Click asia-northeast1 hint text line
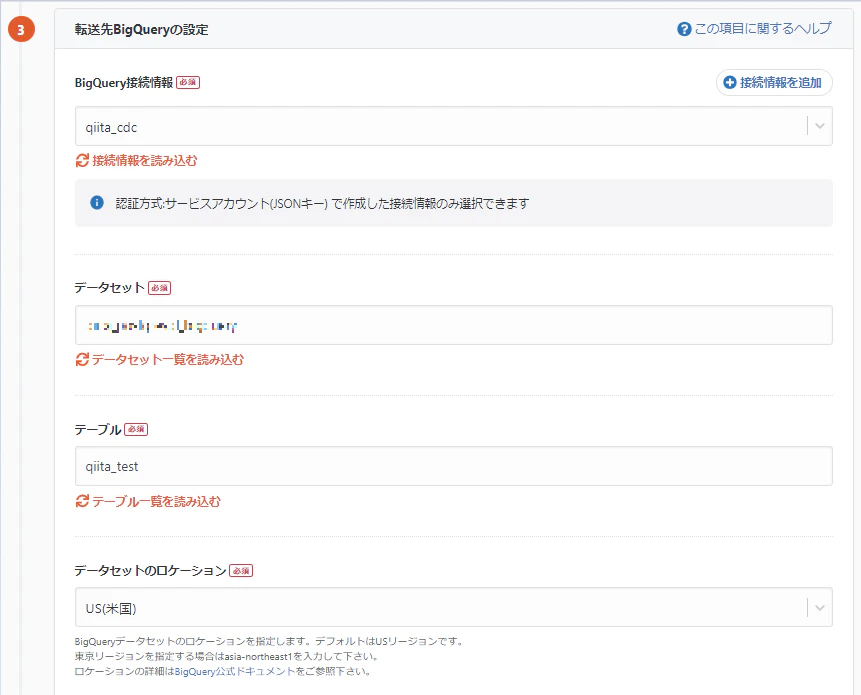This screenshot has width=861, height=695. (x=226, y=656)
